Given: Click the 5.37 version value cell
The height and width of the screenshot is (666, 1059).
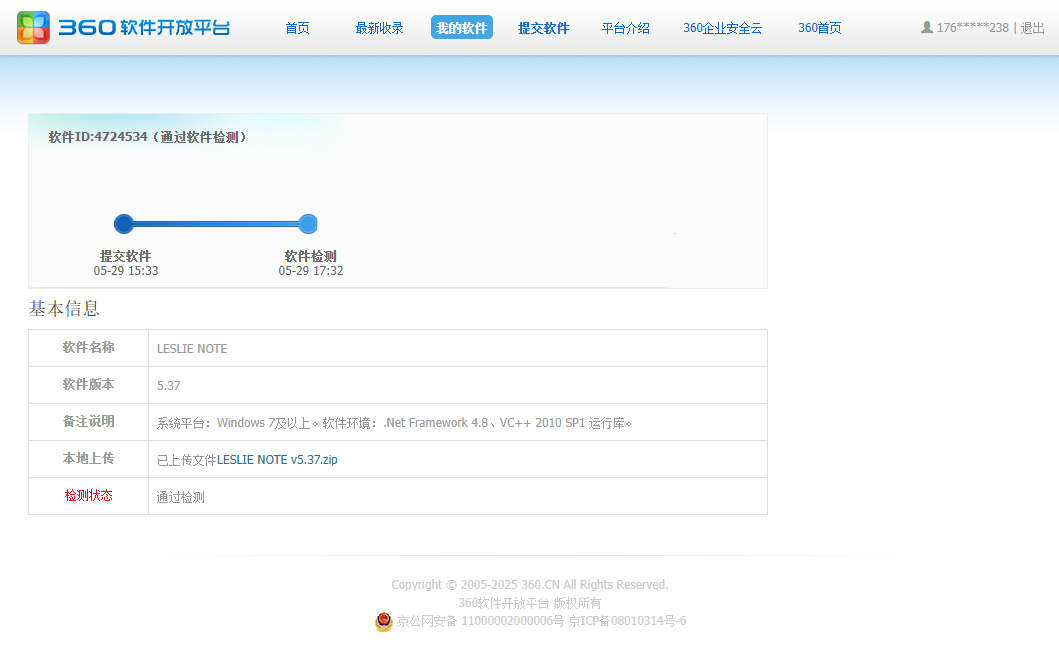Looking at the screenshot, I should [458, 386].
